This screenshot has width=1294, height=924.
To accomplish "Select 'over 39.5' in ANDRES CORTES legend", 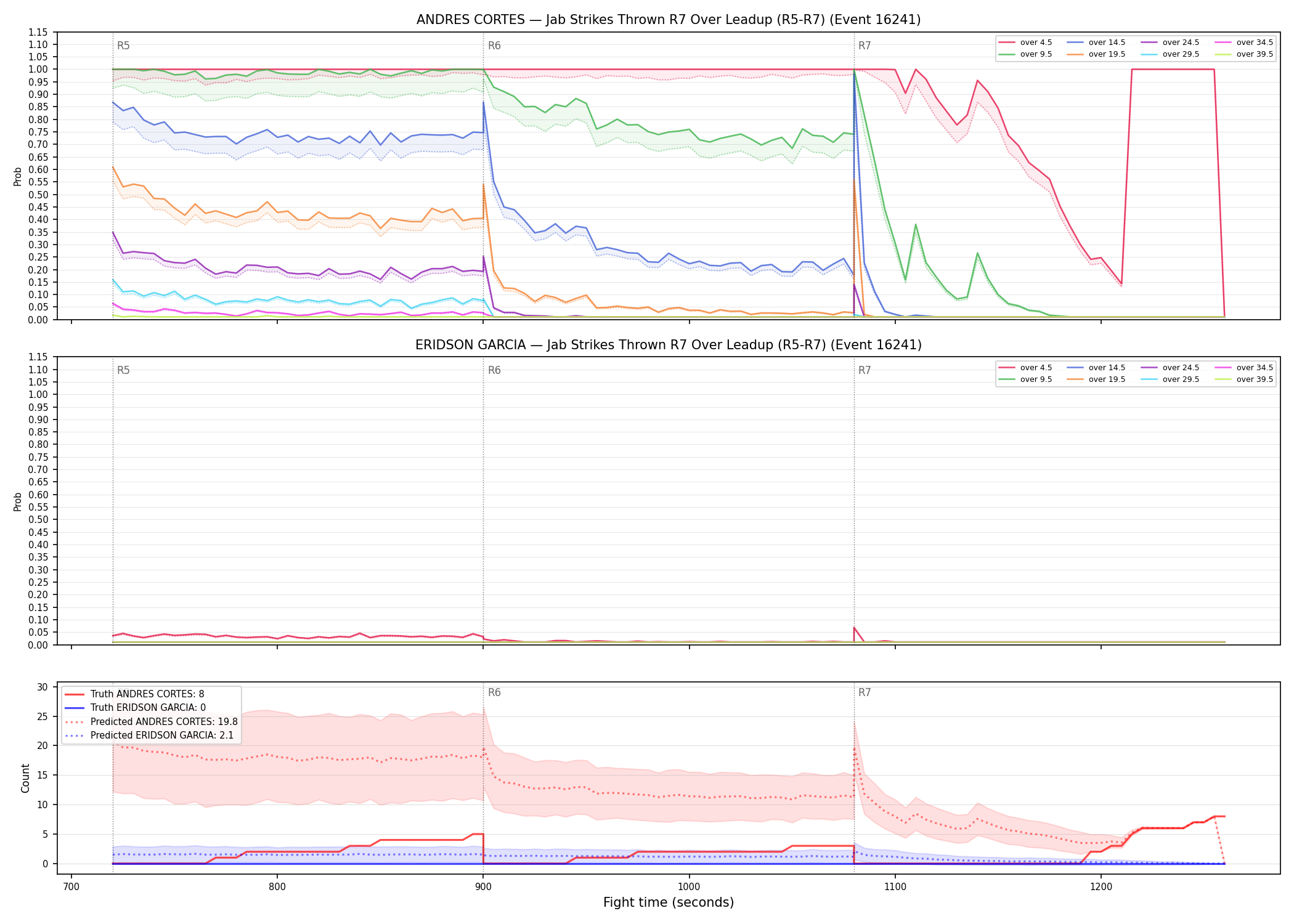I will 1243,54.
